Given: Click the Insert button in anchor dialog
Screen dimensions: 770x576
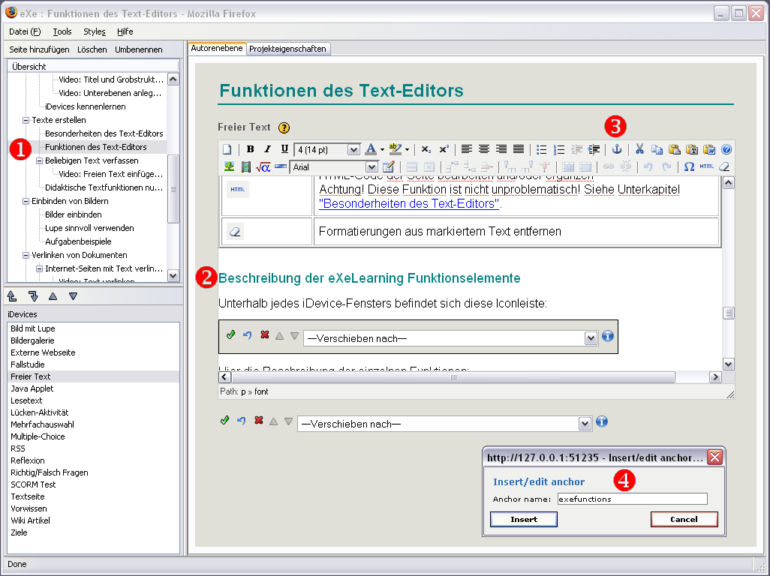Looking at the screenshot, I should click(x=523, y=520).
